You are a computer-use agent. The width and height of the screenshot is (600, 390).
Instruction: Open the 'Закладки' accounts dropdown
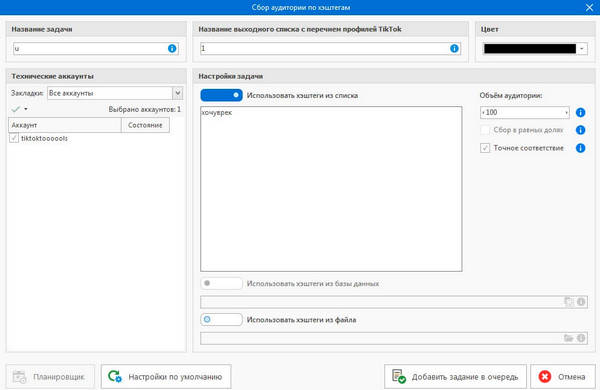178,93
